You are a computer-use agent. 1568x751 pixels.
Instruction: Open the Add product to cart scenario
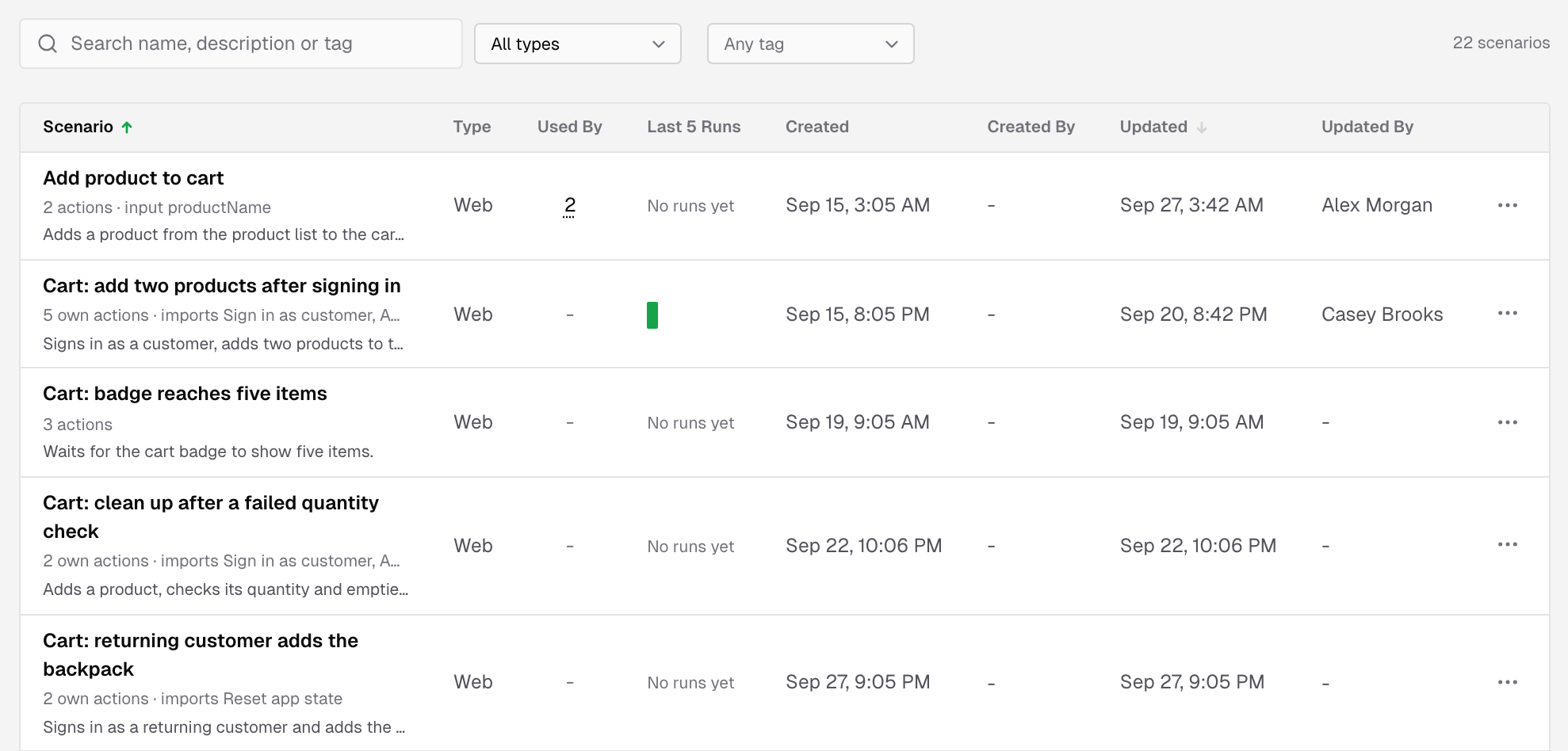[x=133, y=178]
